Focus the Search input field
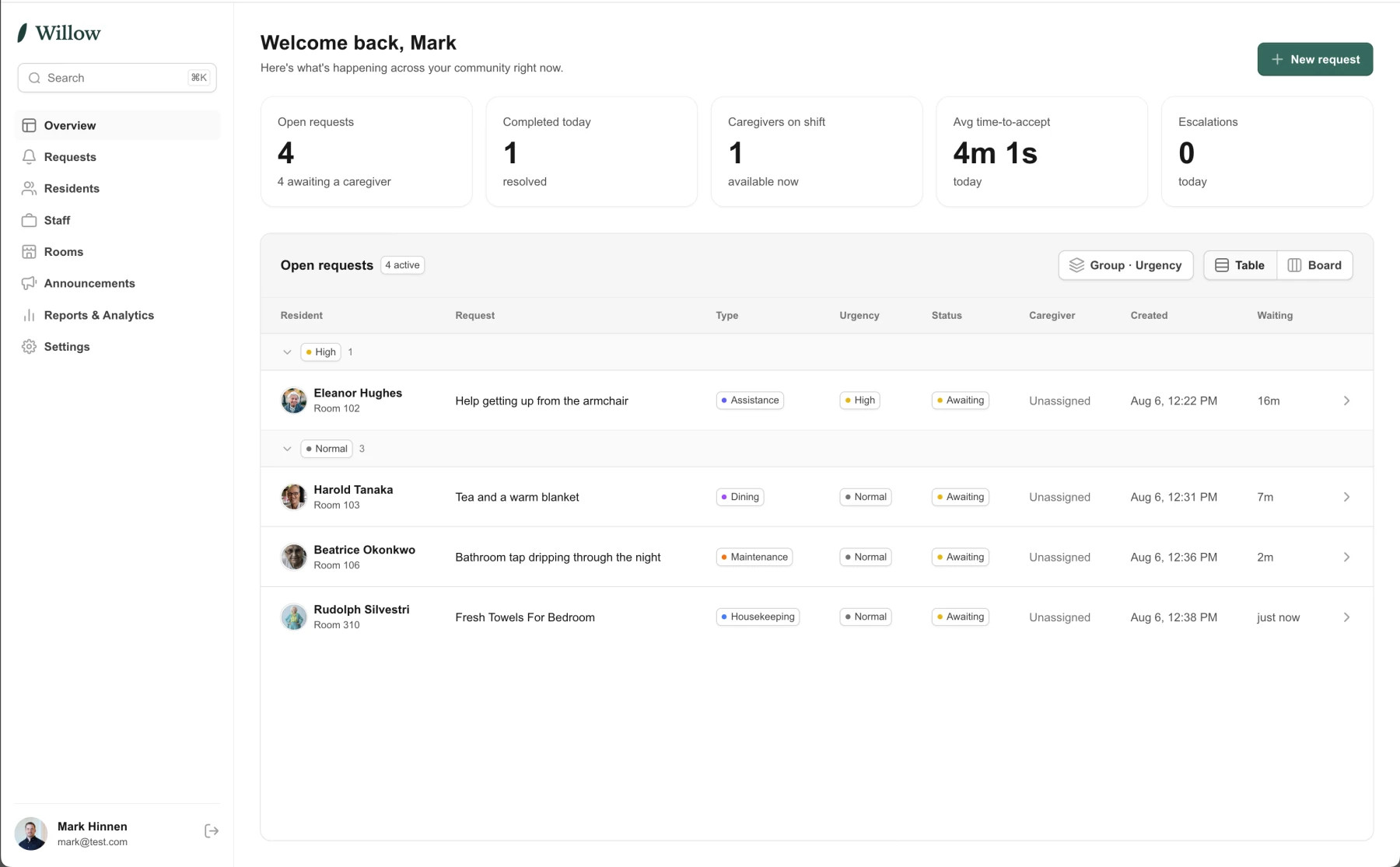The image size is (1400, 867). pos(117,78)
